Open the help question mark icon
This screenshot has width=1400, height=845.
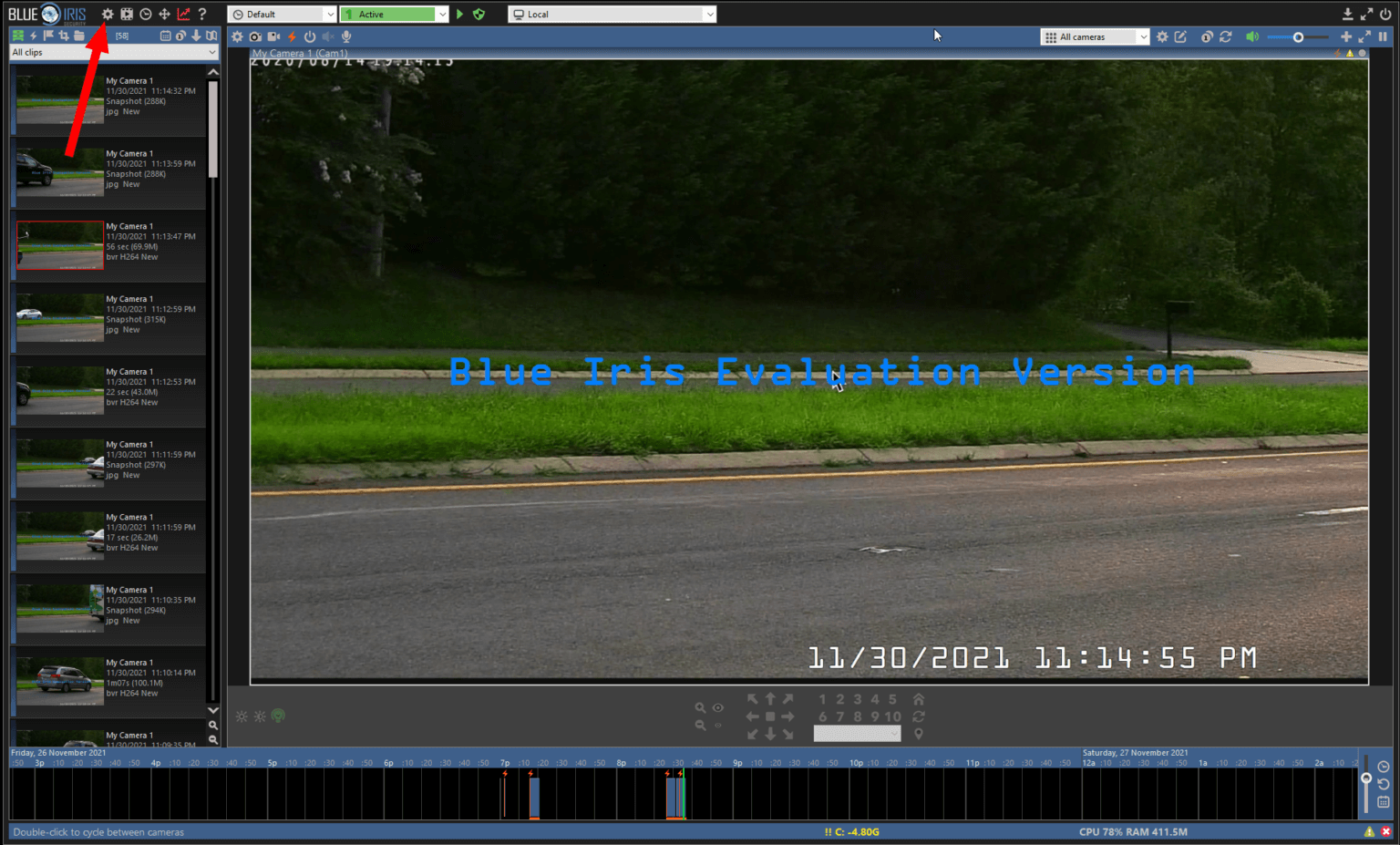coord(202,14)
